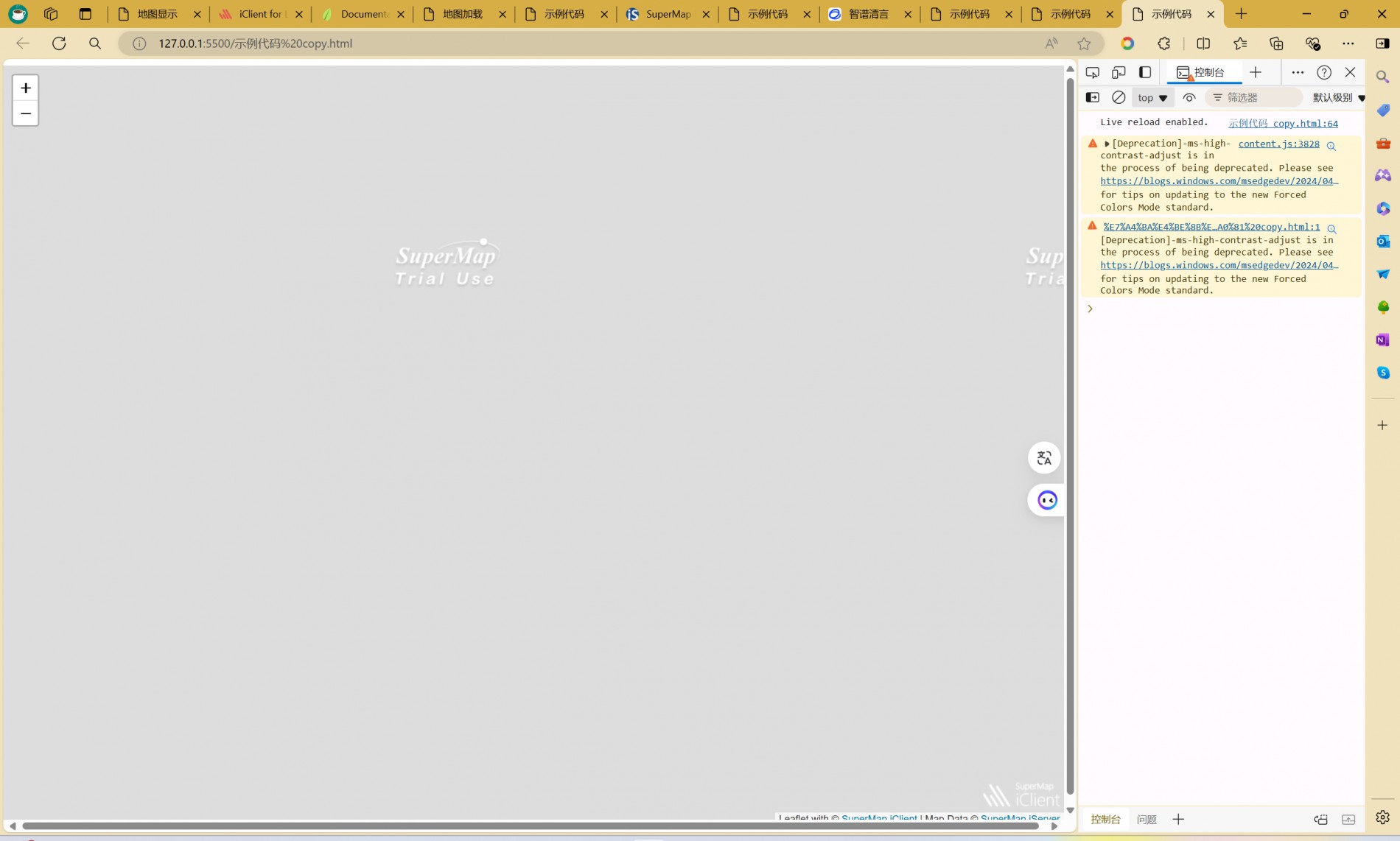Toggle device emulation in DevTools
Viewport: 1400px width, 841px height.
tap(1119, 72)
